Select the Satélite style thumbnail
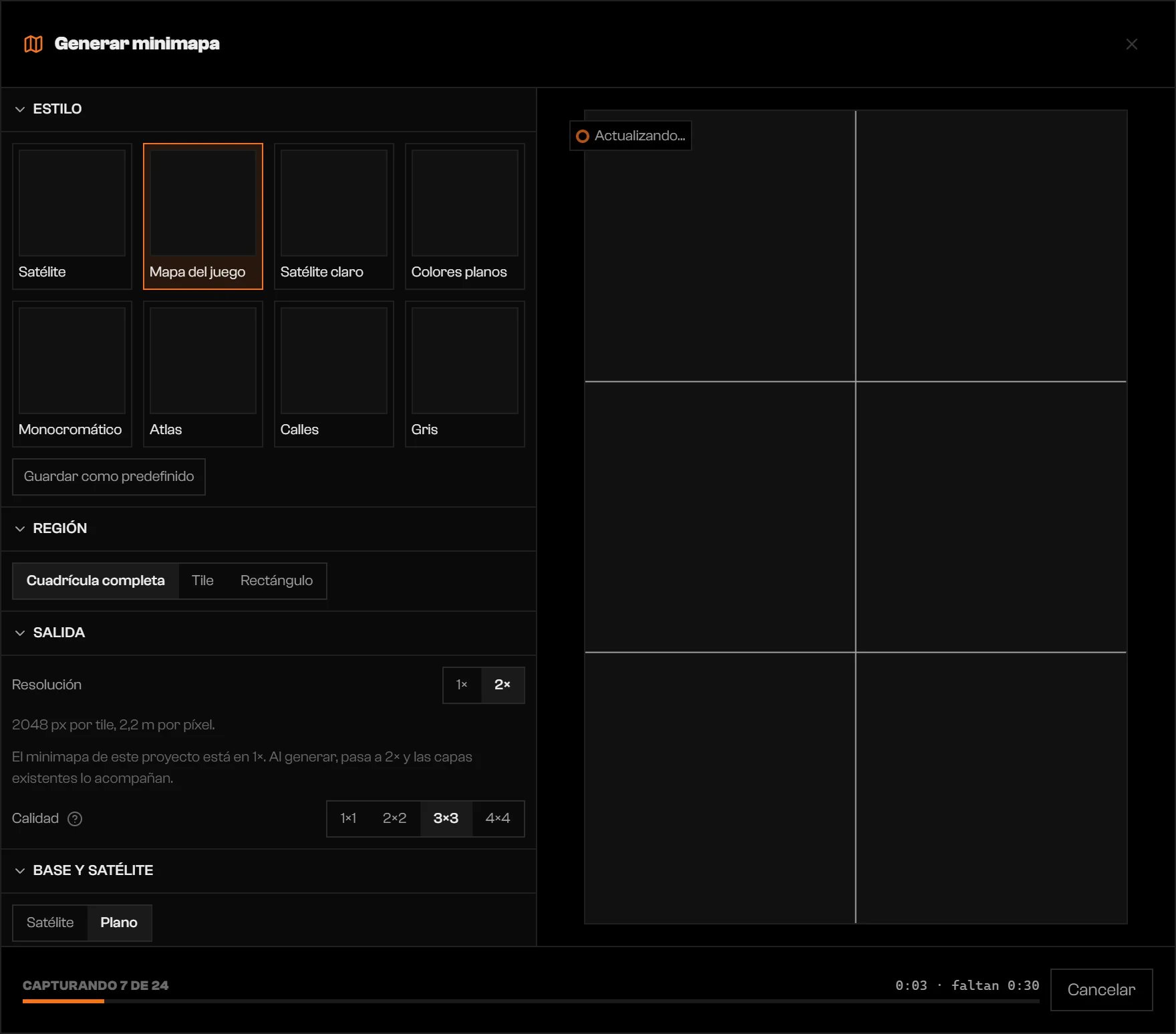This screenshot has width=1176, height=1034. click(x=72, y=216)
